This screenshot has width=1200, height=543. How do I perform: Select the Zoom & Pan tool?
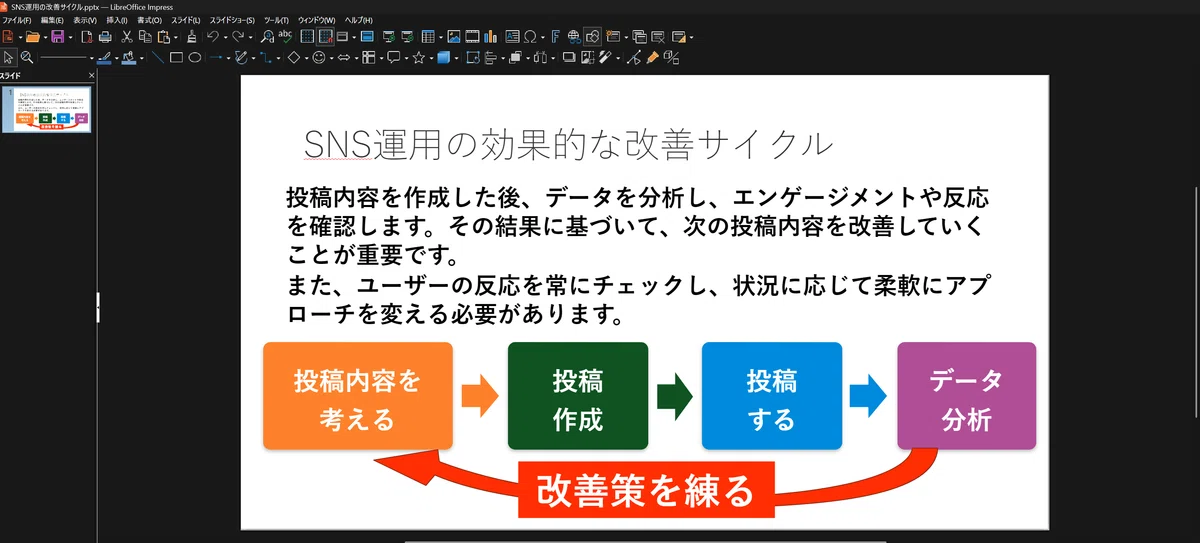[26, 57]
